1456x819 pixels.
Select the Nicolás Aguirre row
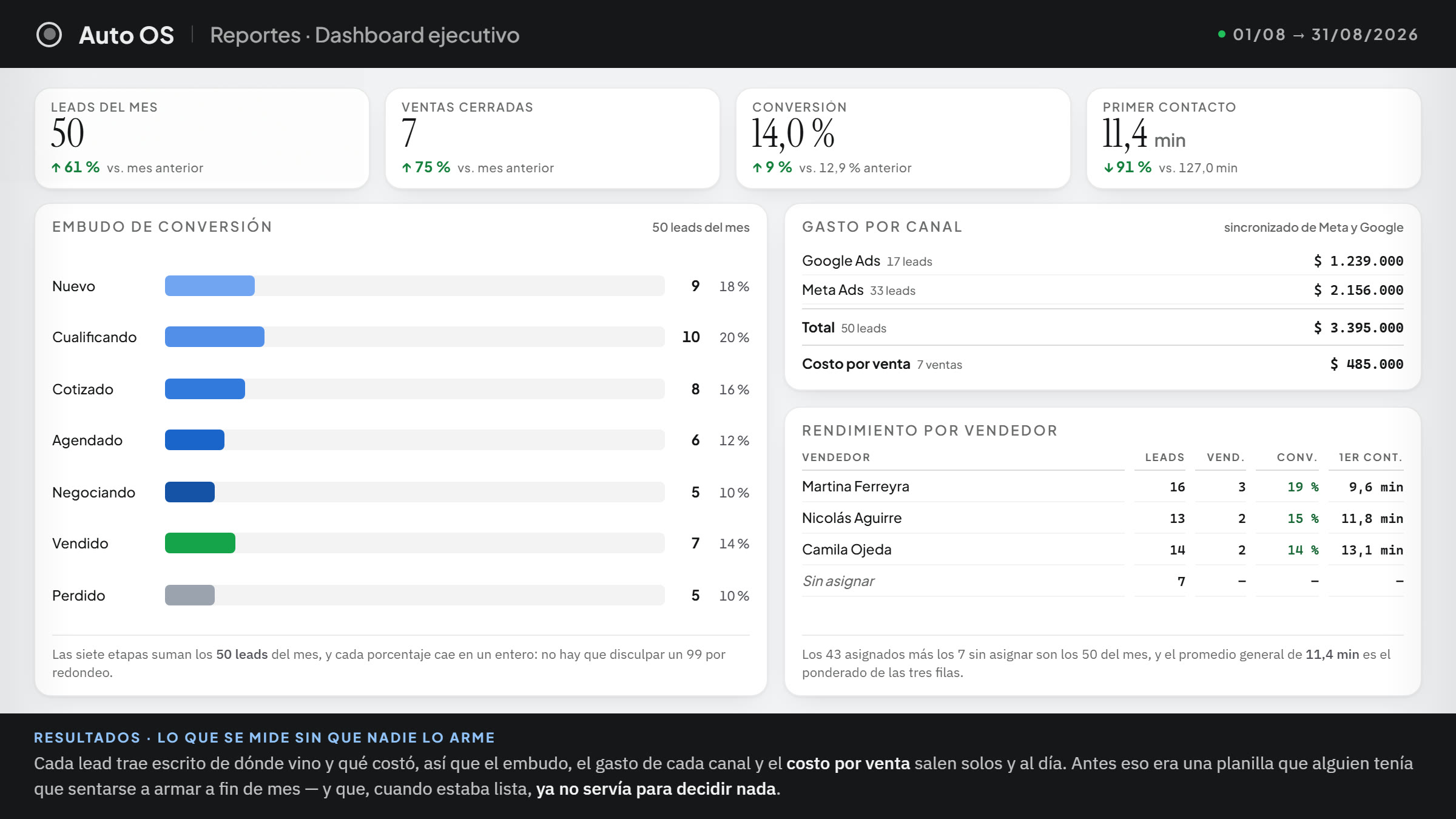click(1102, 518)
